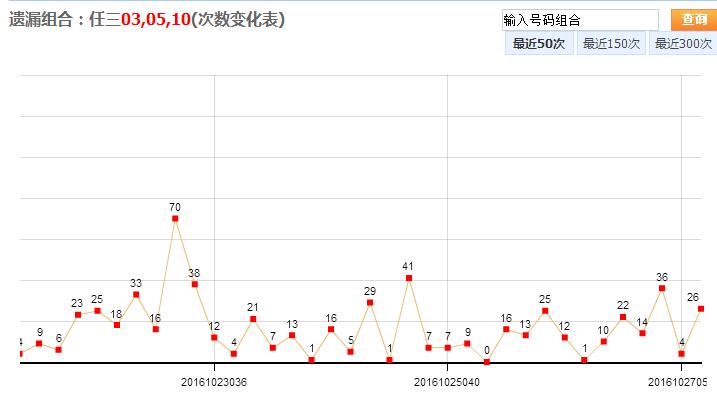Click the orange 查询 button
The height and width of the screenshot is (397, 717).
(694, 20)
